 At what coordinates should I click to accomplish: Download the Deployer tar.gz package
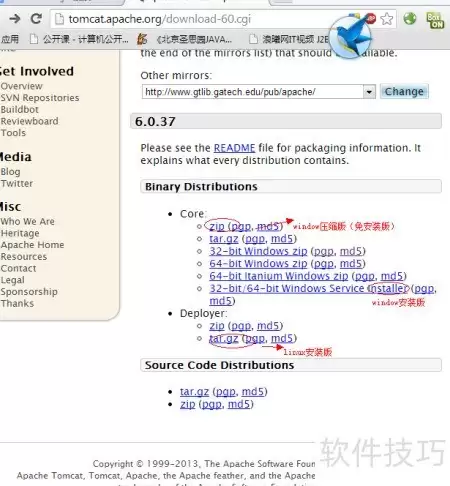pos(224,338)
